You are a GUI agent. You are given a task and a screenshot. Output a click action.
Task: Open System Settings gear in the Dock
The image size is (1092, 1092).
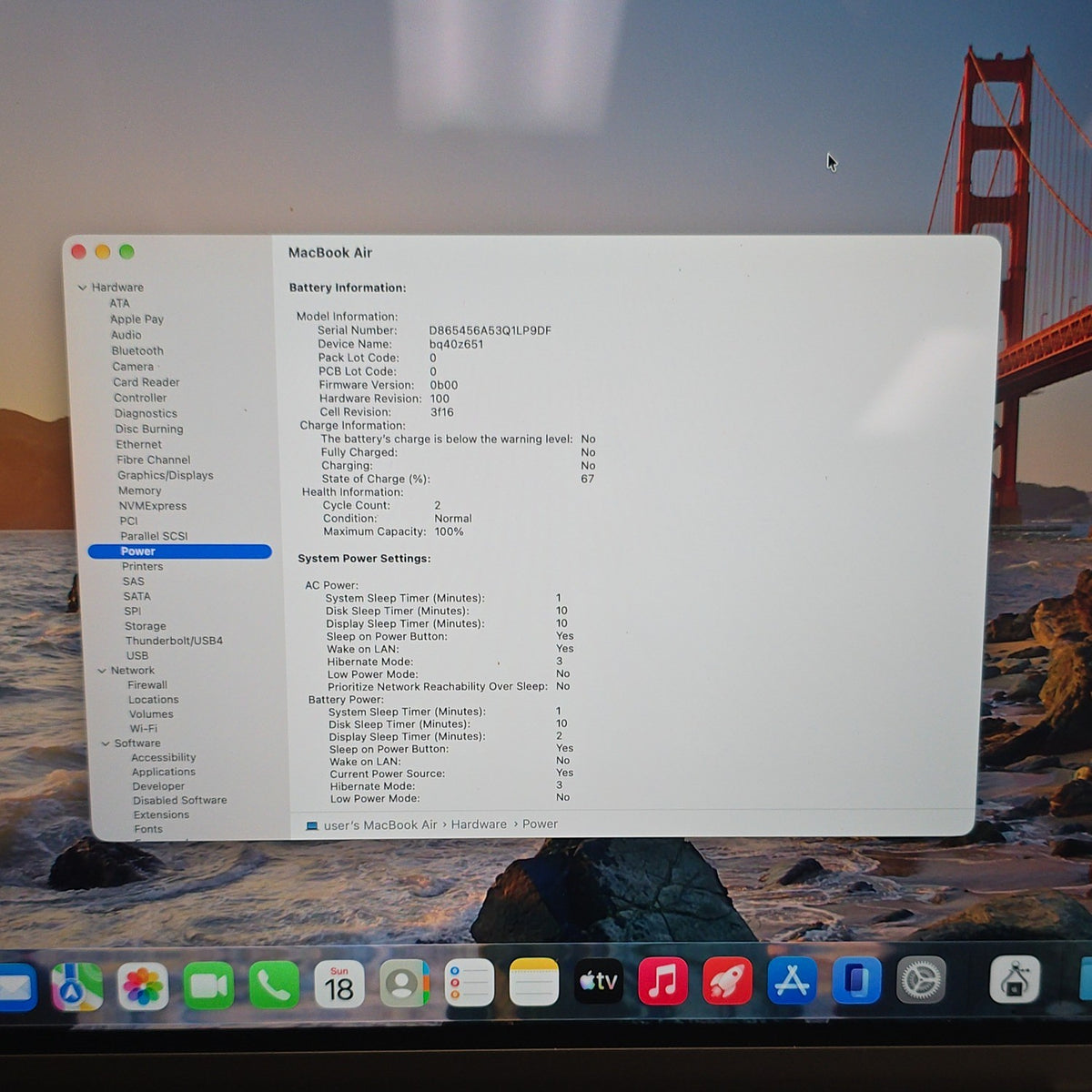coord(921,979)
